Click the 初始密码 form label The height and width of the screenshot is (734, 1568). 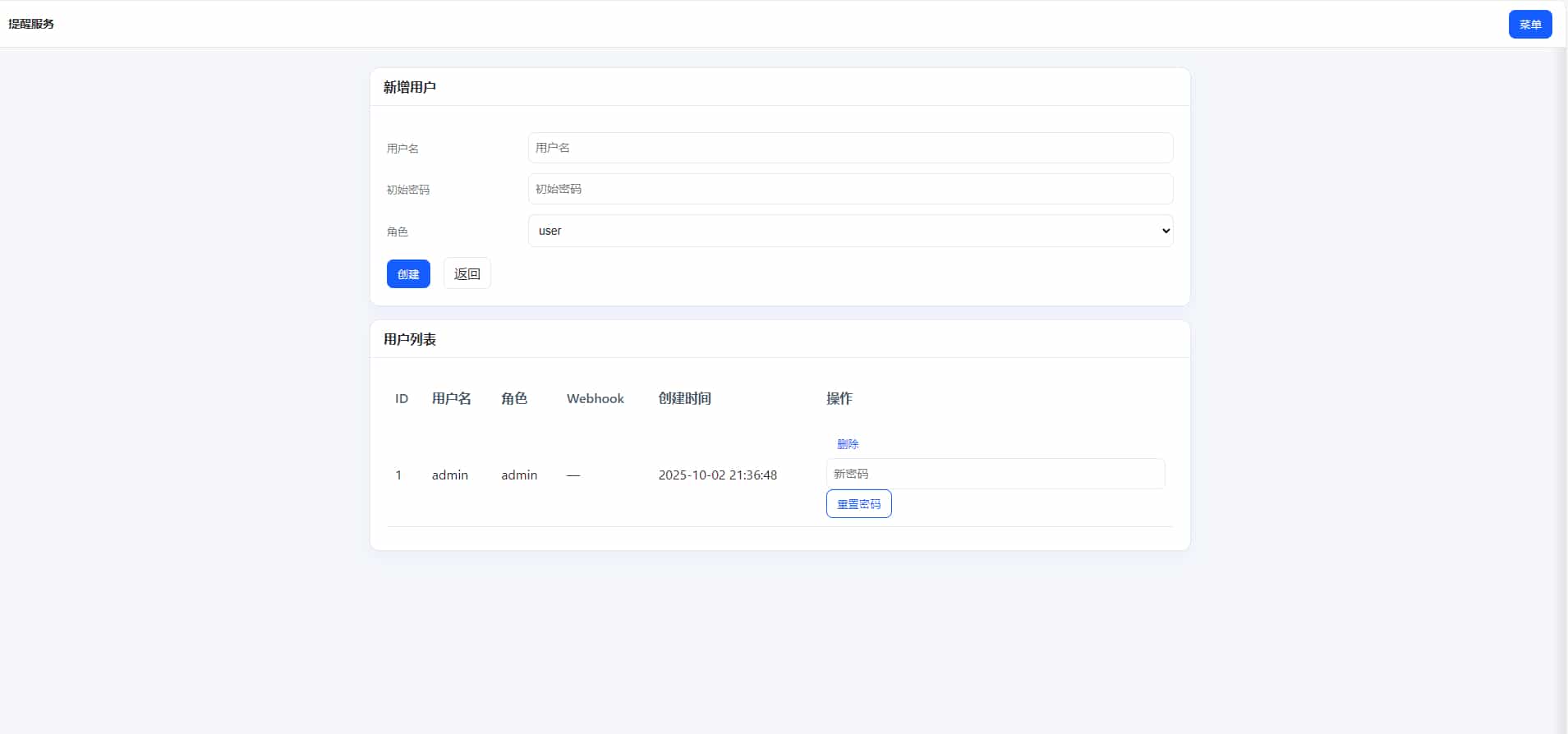coord(408,190)
